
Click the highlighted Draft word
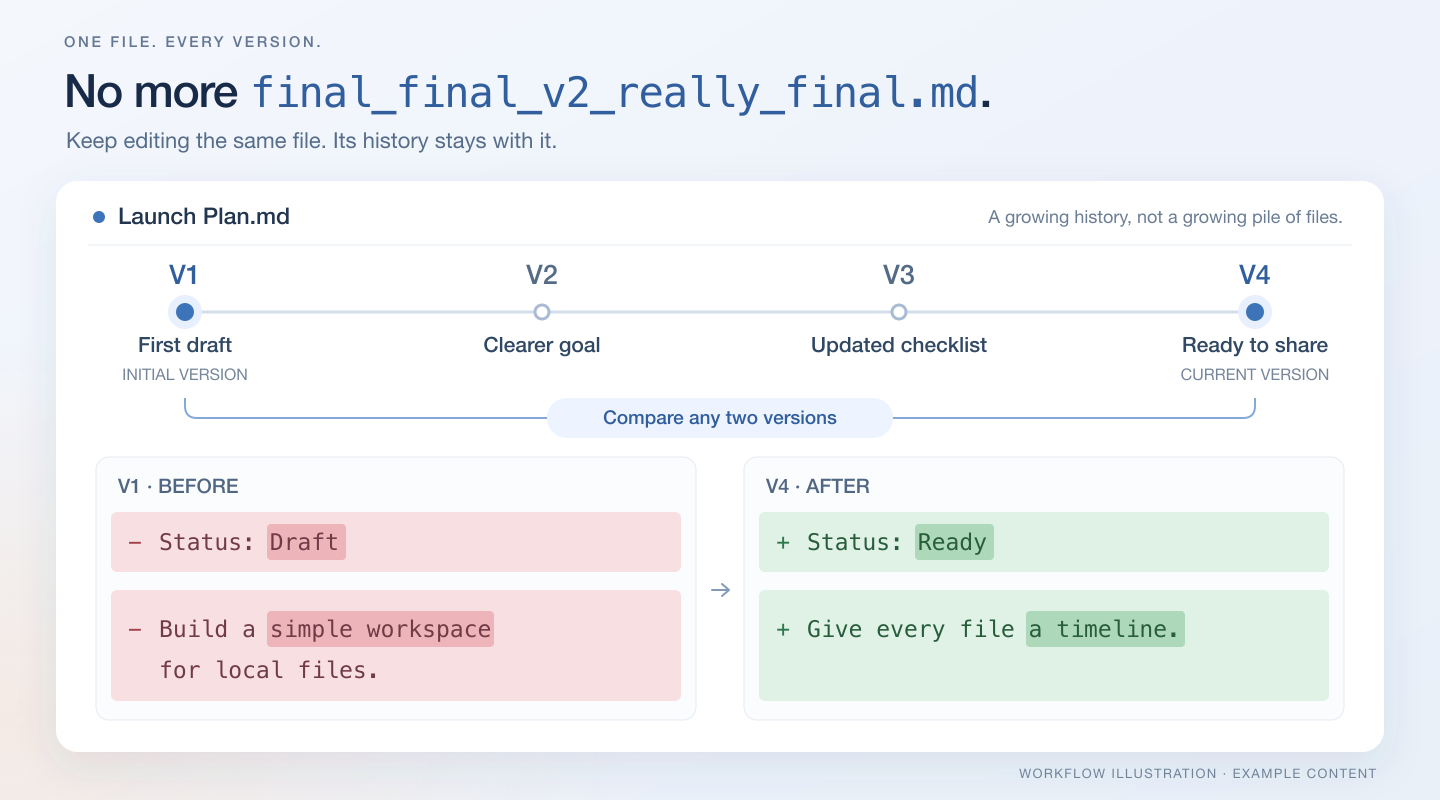pos(306,542)
